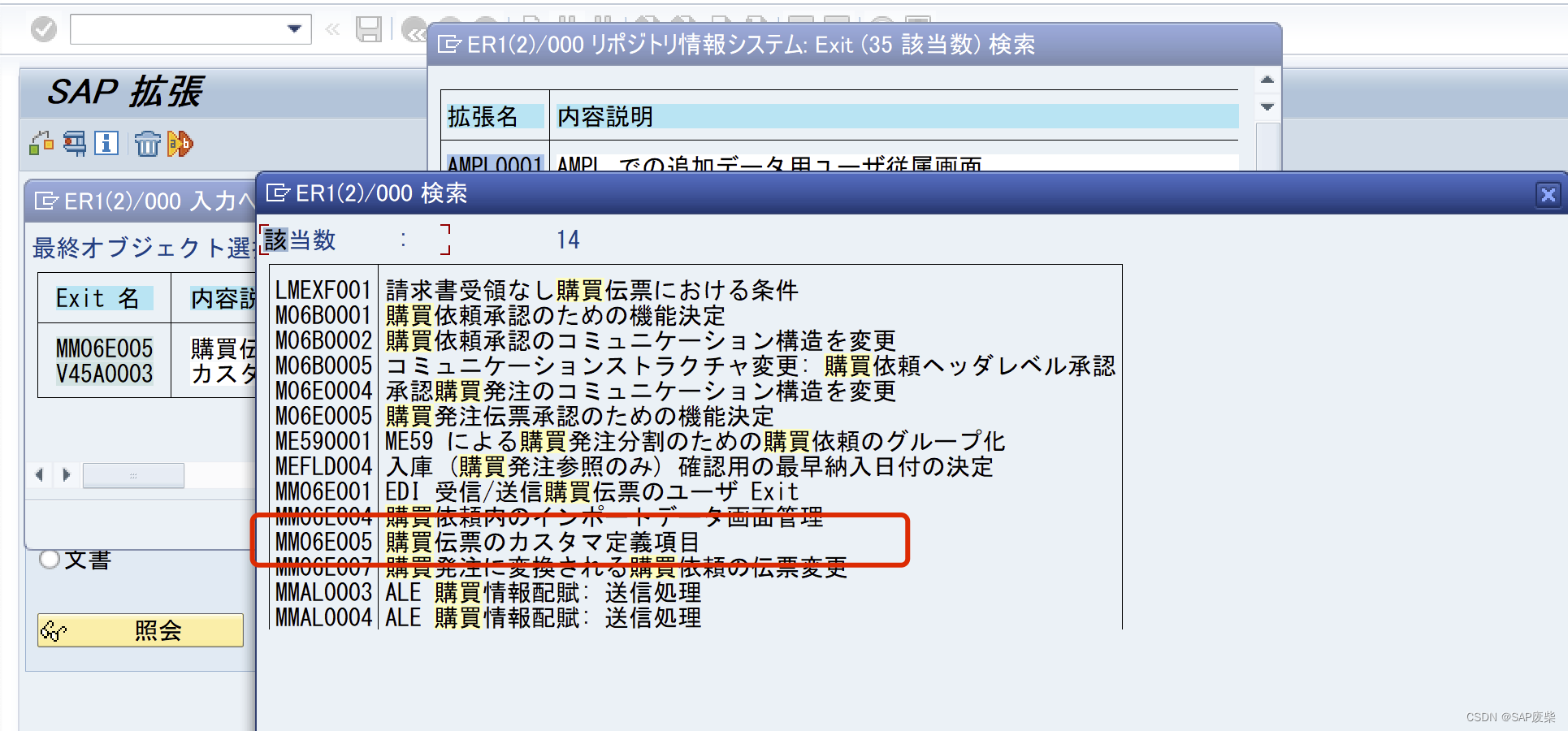1568x731 pixels.
Task: Select the 文書 radio button
Action: pyautogui.click(x=50, y=560)
